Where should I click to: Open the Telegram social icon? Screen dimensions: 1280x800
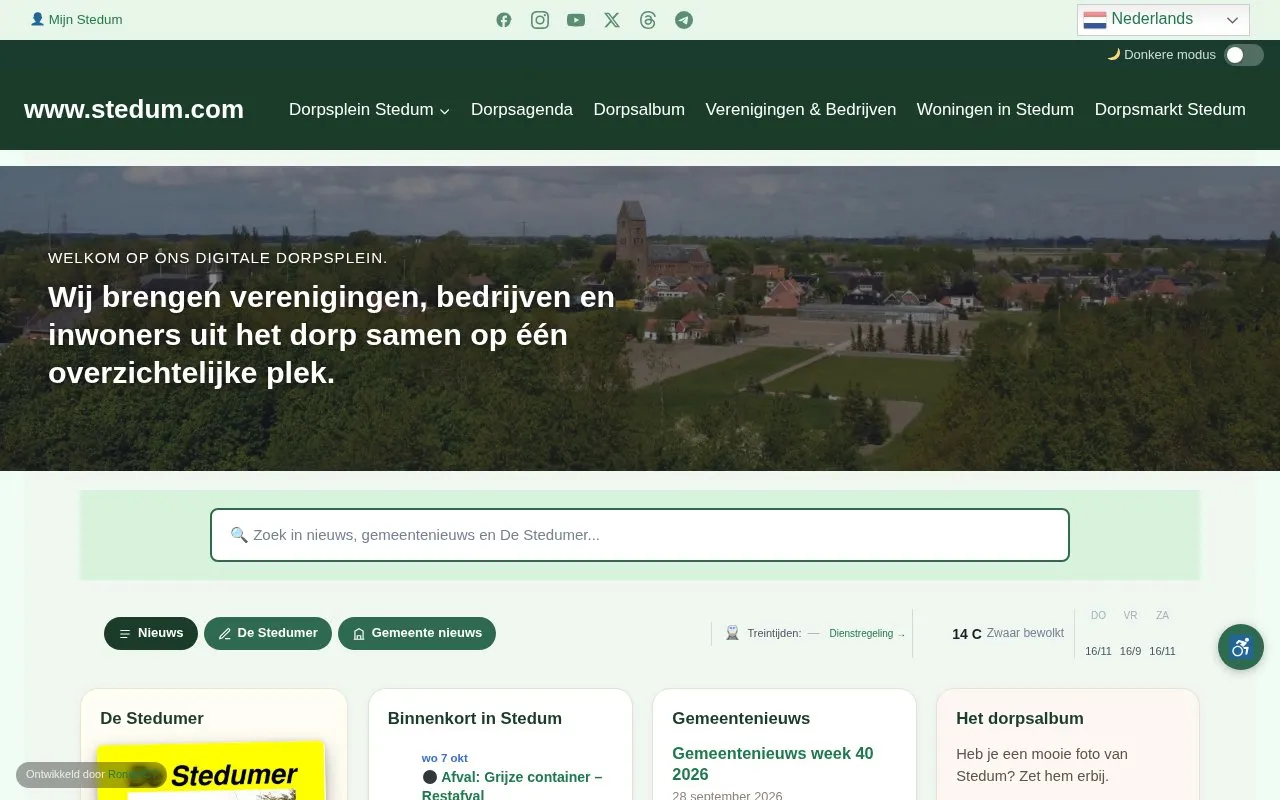click(684, 20)
